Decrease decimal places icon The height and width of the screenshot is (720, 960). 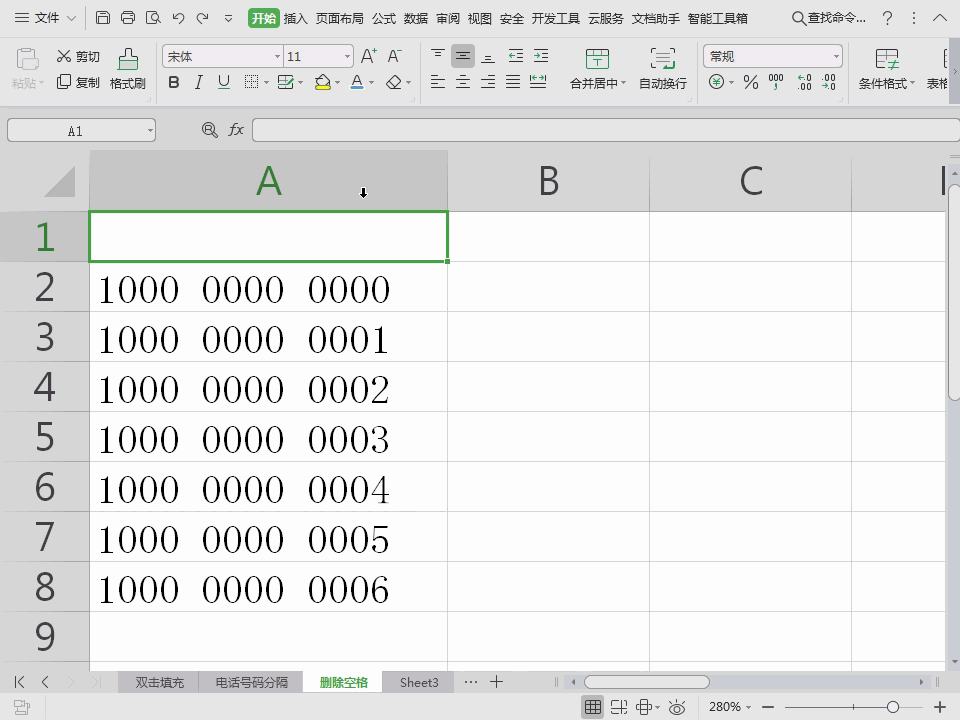[829, 82]
